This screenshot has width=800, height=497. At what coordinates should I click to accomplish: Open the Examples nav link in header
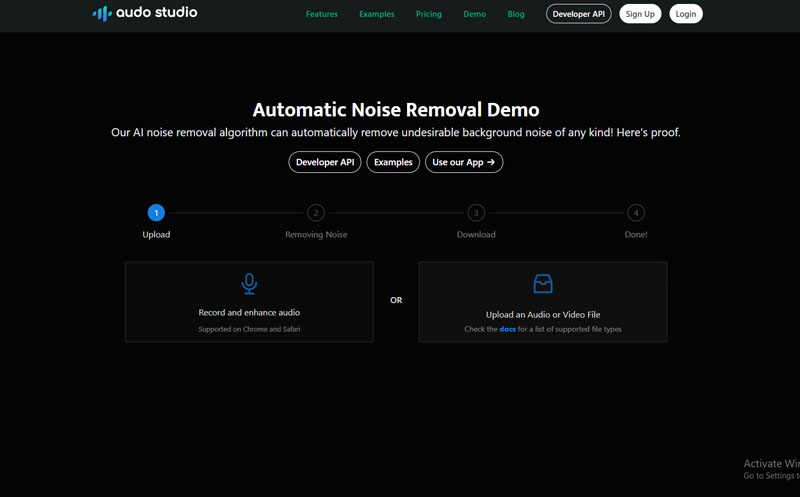click(x=377, y=14)
